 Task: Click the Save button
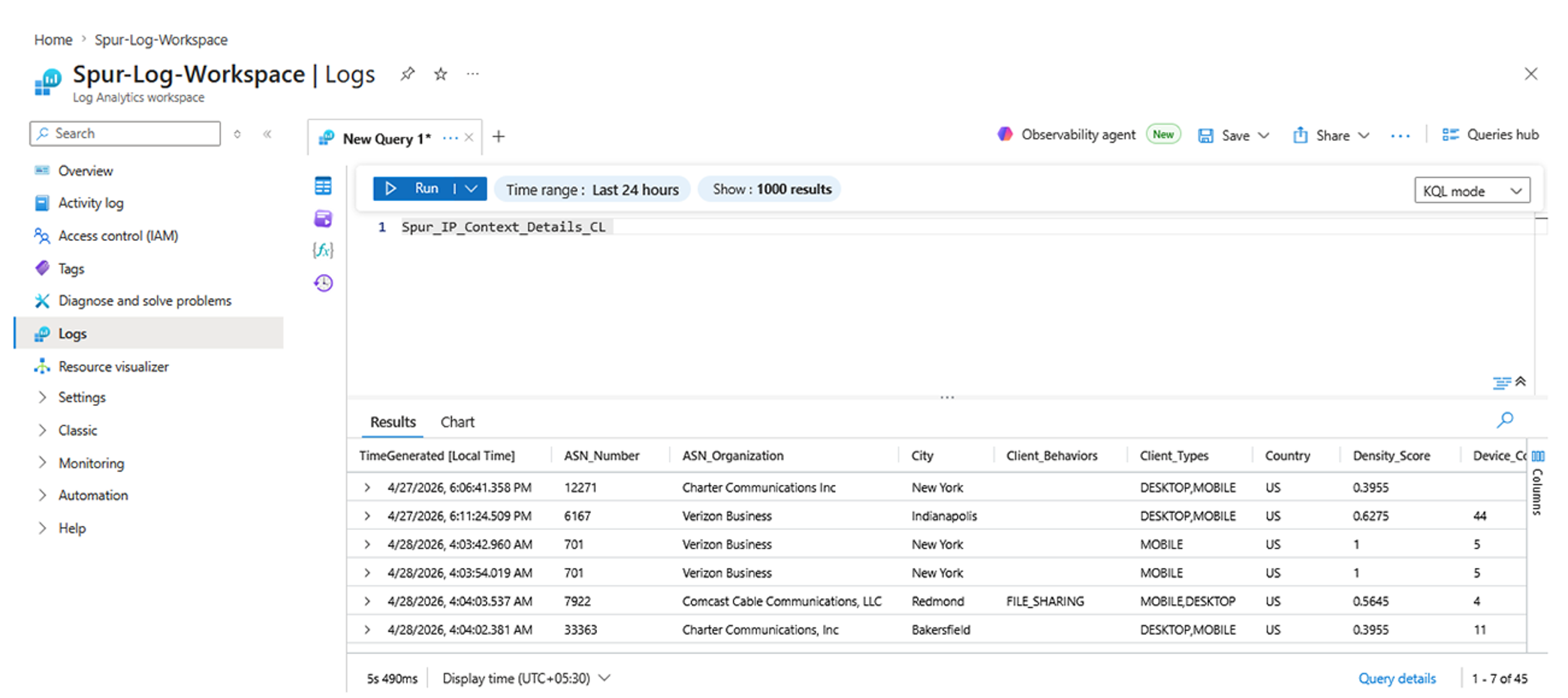point(1225,135)
